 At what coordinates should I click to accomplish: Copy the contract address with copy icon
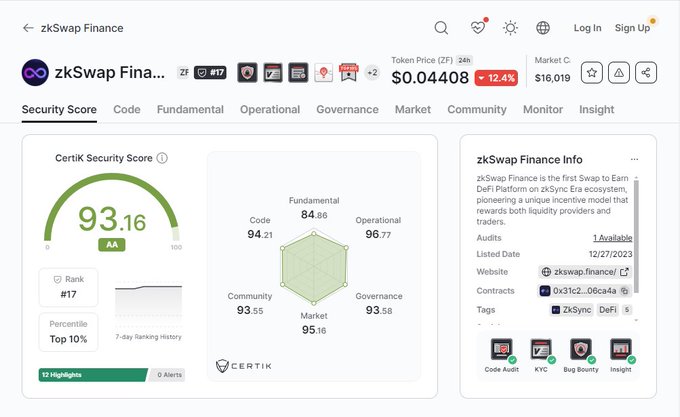coord(624,291)
